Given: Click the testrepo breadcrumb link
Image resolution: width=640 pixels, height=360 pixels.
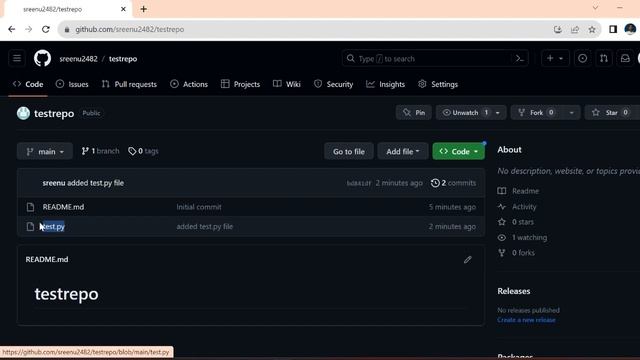Looking at the screenshot, I should (x=123, y=59).
